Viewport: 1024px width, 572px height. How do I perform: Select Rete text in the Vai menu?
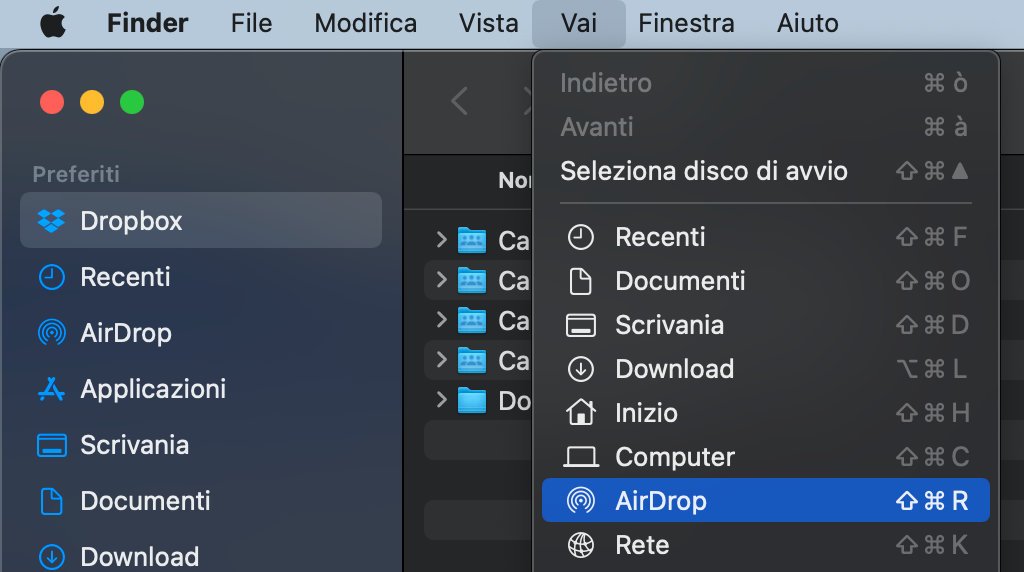click(x=643, y=545)
